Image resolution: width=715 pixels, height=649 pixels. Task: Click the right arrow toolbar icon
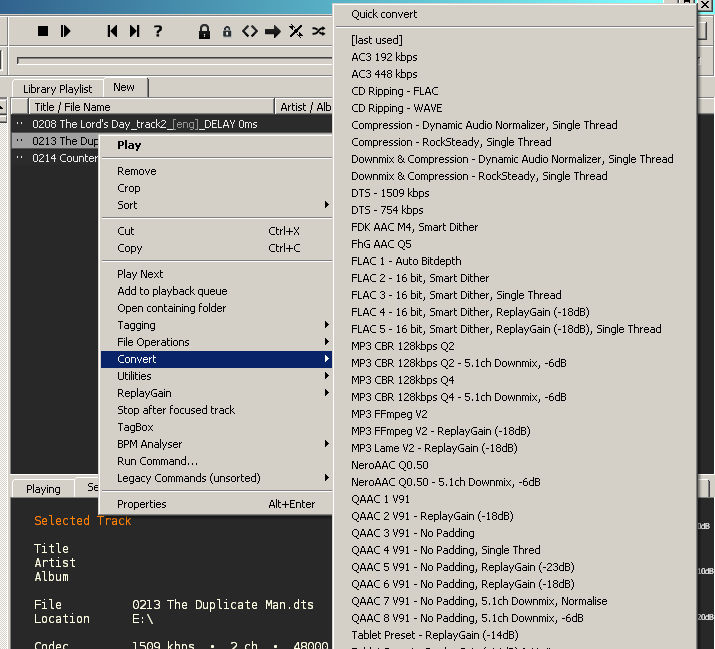tap(273, 31)
